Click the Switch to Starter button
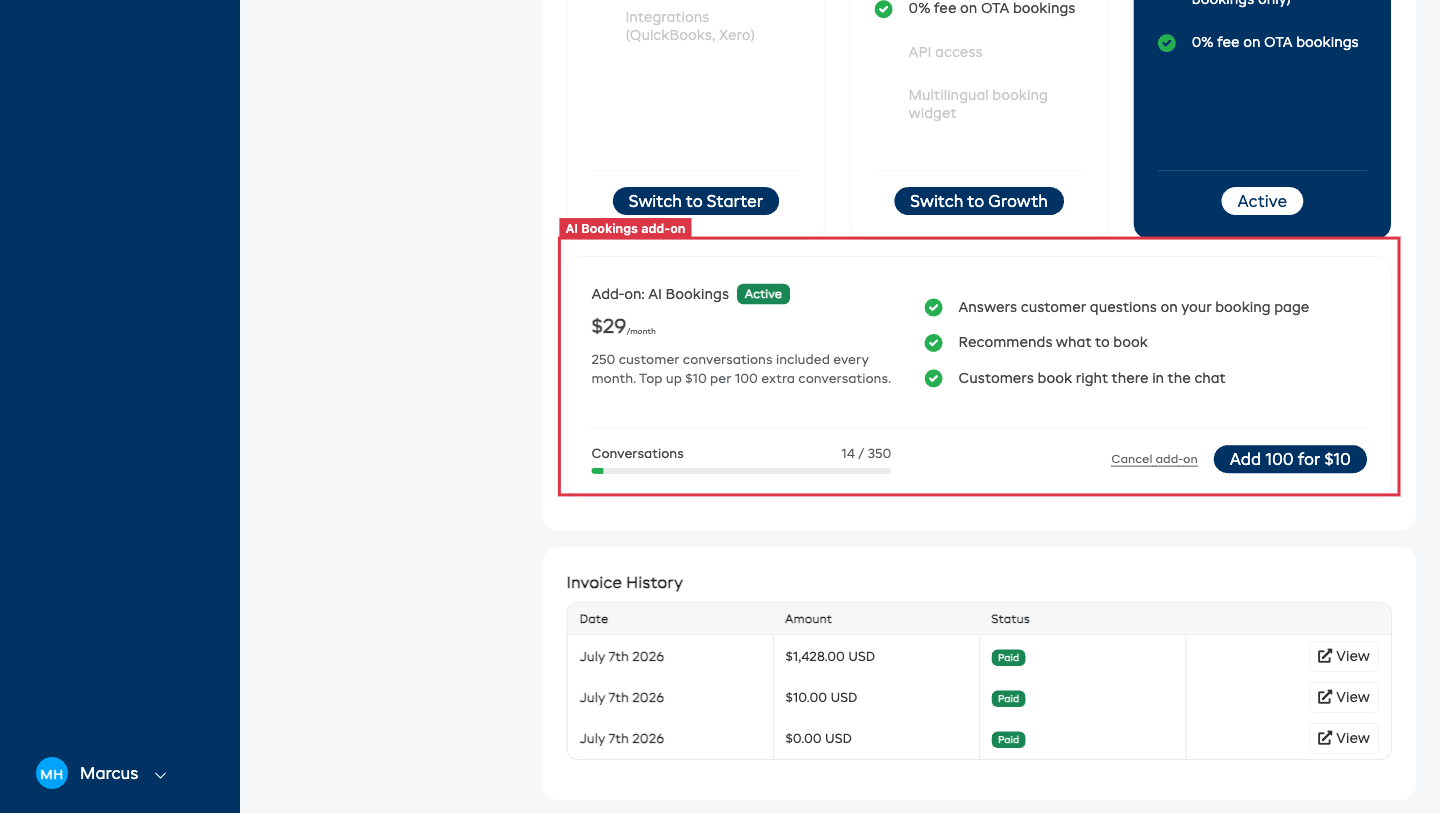This screenshot has width=1440, height=813. (696, 201)
